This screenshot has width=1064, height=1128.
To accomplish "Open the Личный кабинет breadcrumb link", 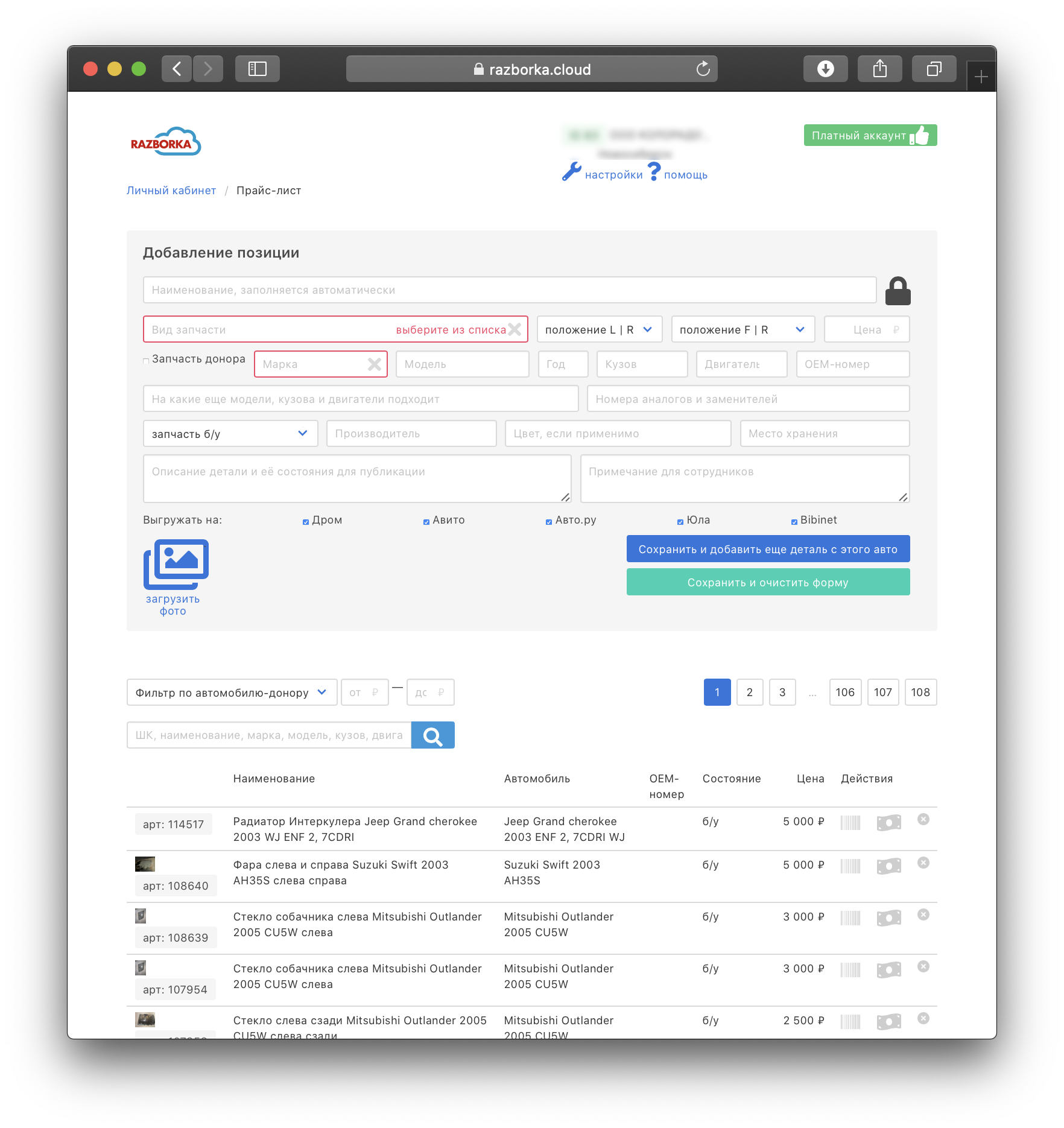I will (x=171, y=191).
